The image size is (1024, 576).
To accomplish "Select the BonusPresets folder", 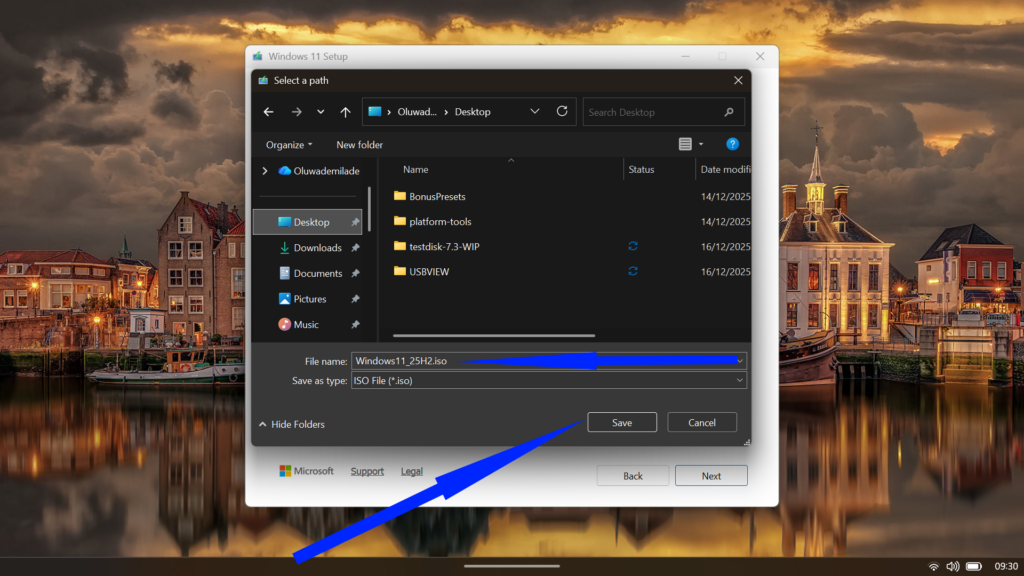I will click(x=437, y=196).
